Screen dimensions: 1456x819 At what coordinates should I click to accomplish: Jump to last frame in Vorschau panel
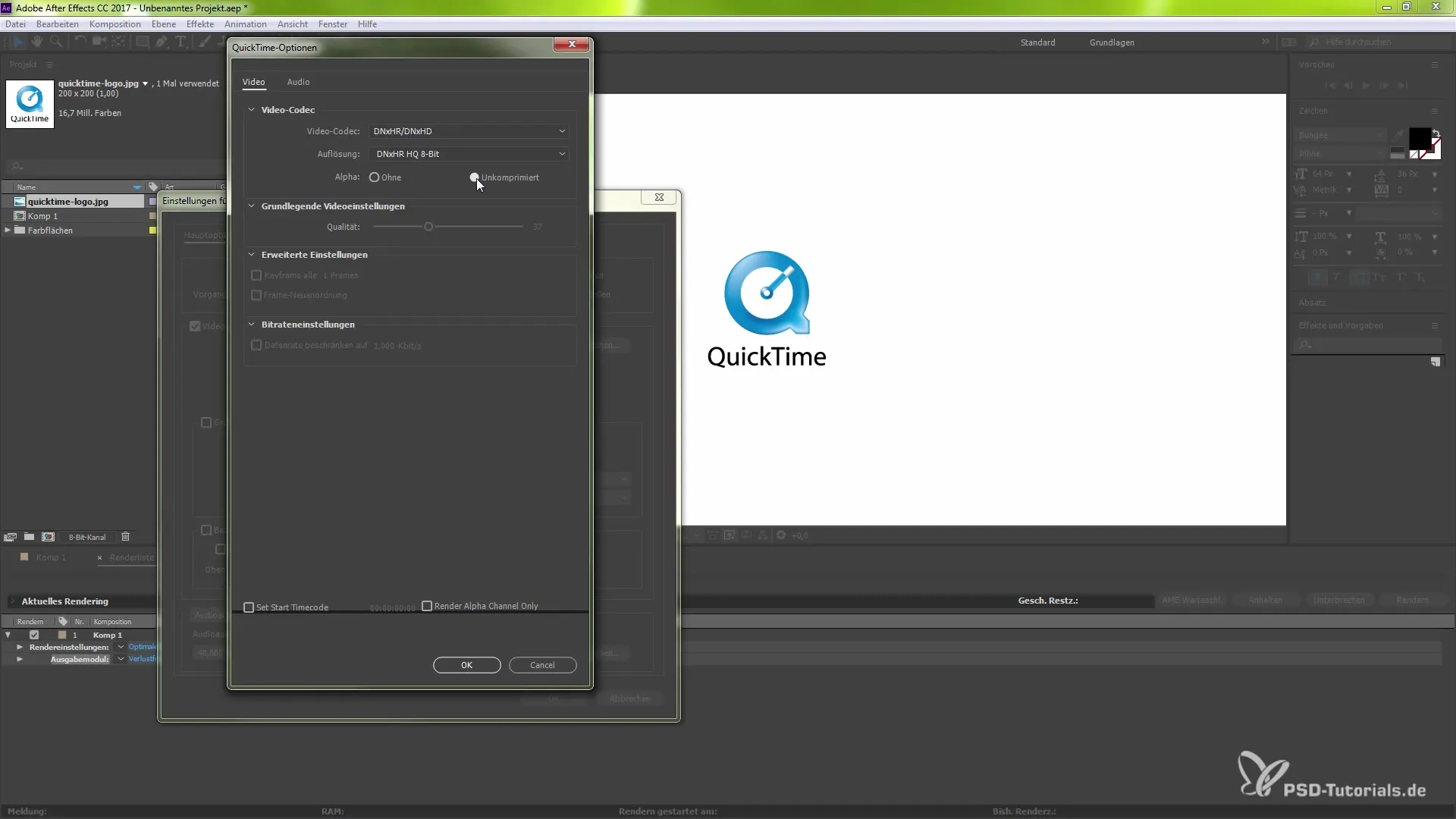[1403, 86]
